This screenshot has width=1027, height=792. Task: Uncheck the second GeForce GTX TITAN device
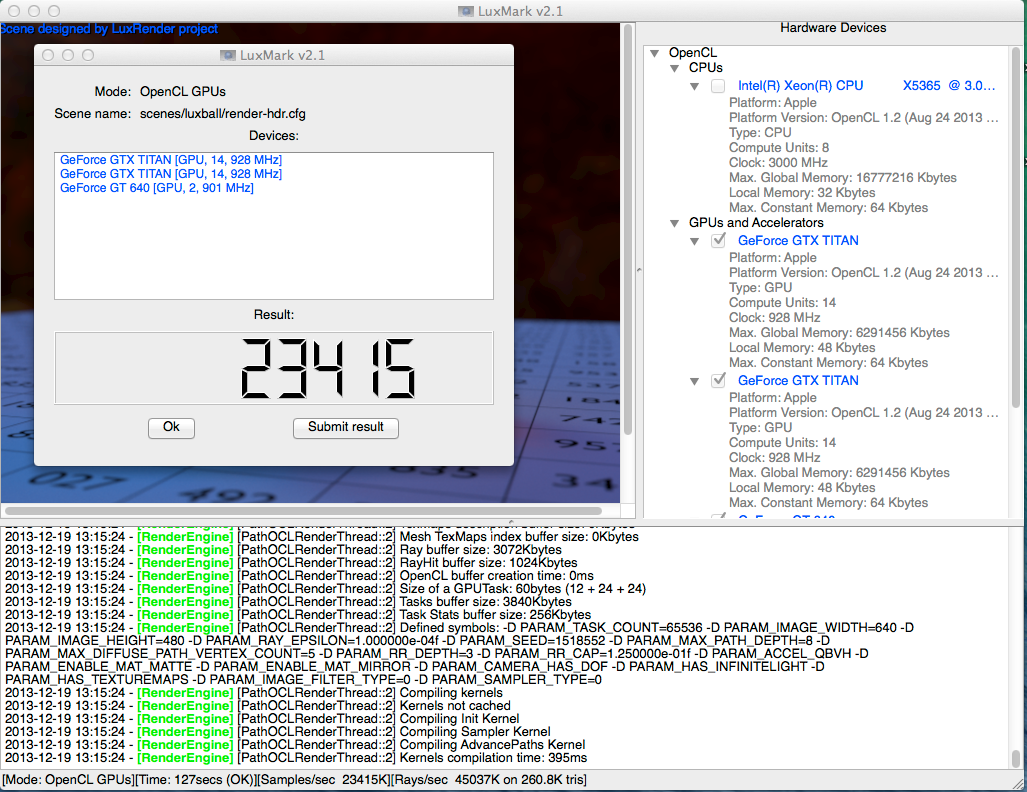[719, 381]
